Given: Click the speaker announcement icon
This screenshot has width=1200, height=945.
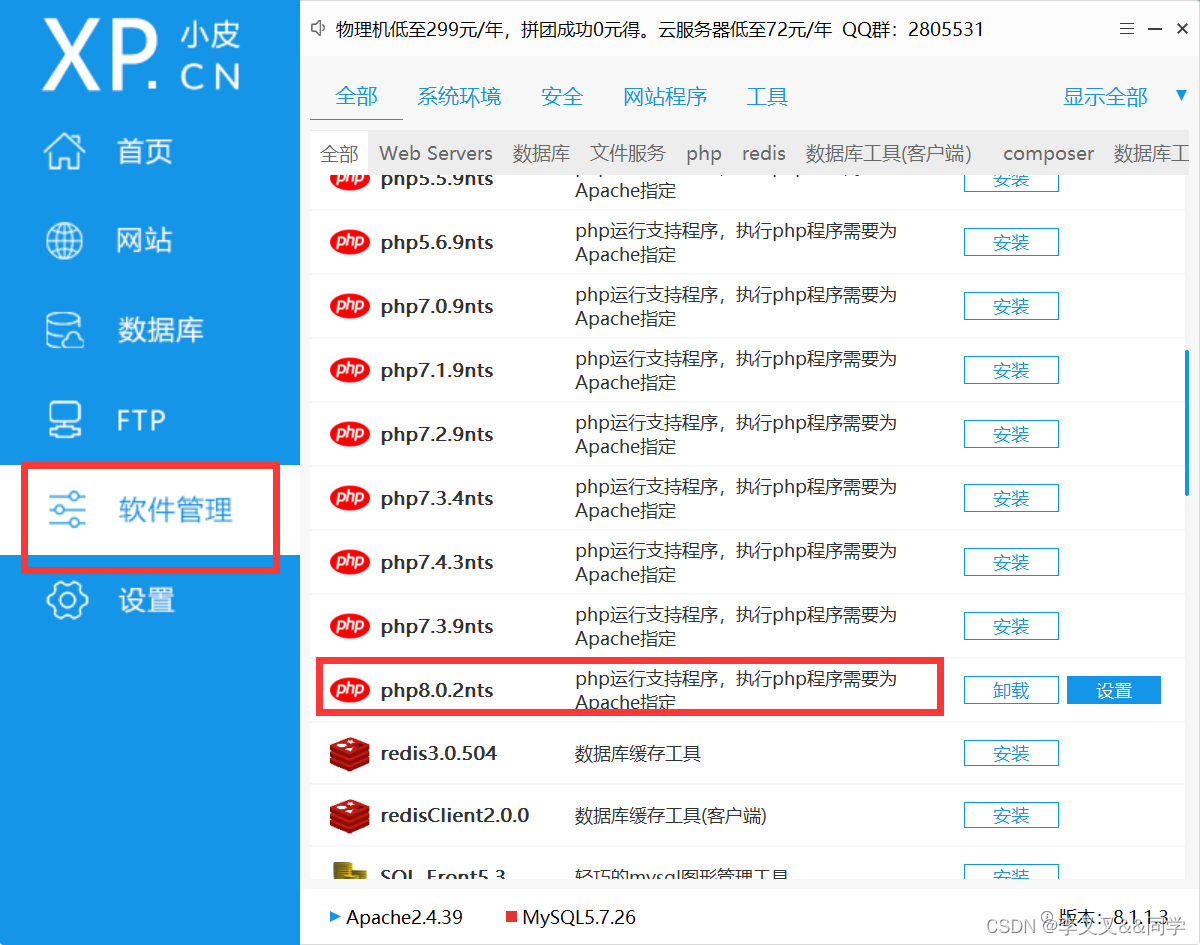Looking at the screenshot, I should [319, 29].
